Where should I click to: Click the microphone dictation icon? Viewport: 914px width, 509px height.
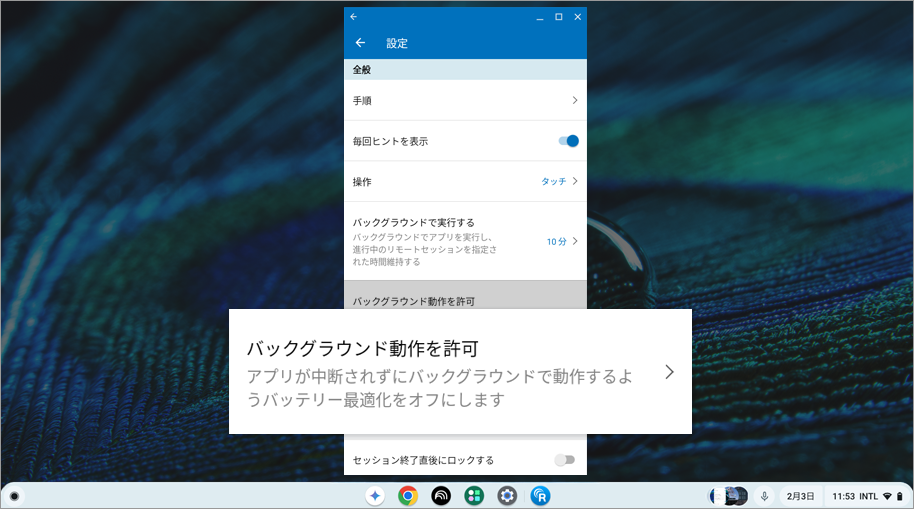[x=764, y=496]
